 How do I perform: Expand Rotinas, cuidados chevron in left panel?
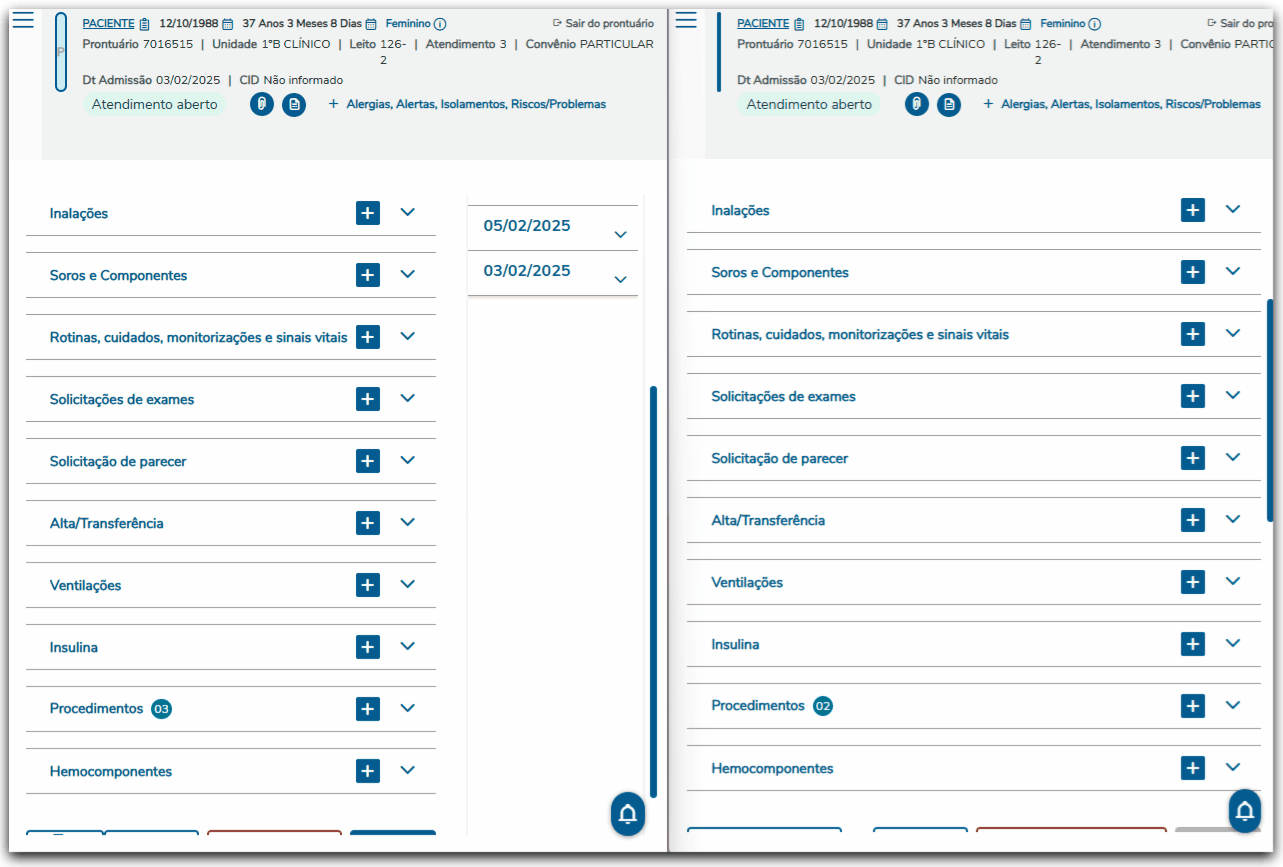click(407, 336)
